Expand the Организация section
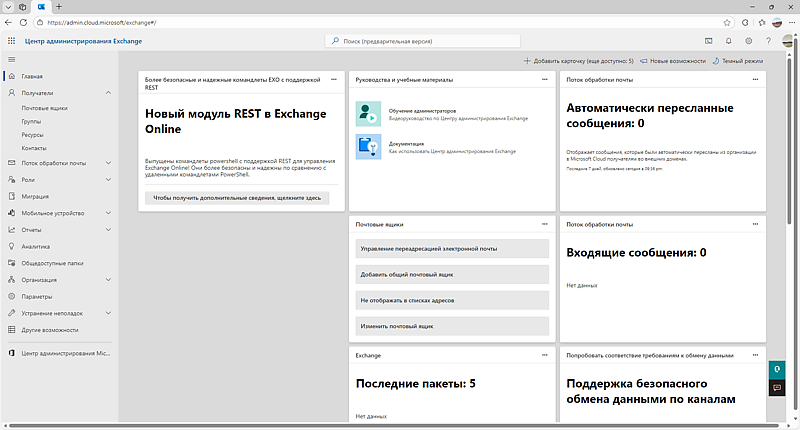The width and height of the screenshot is (800, 430). pyautogui.click(x=108, y=280)
